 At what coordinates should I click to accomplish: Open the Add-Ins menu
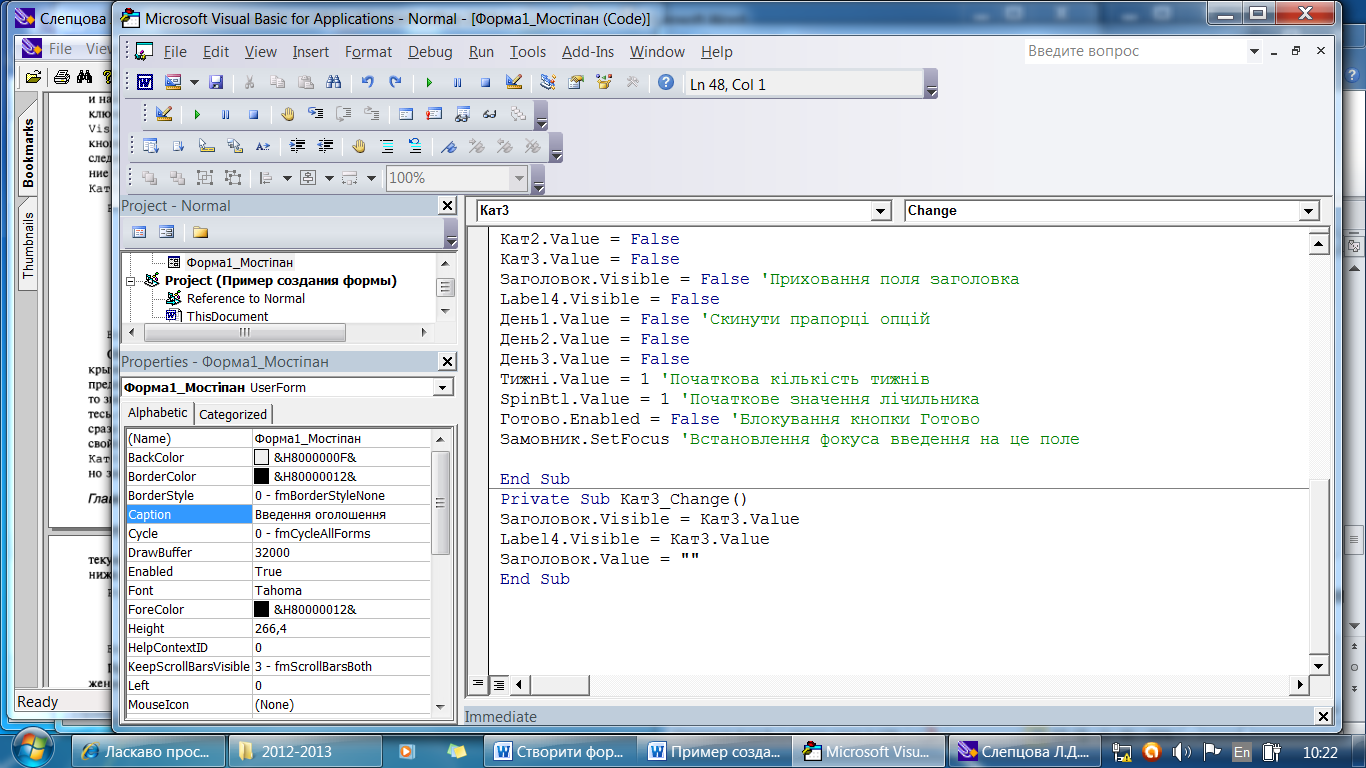tap(588, 52)
